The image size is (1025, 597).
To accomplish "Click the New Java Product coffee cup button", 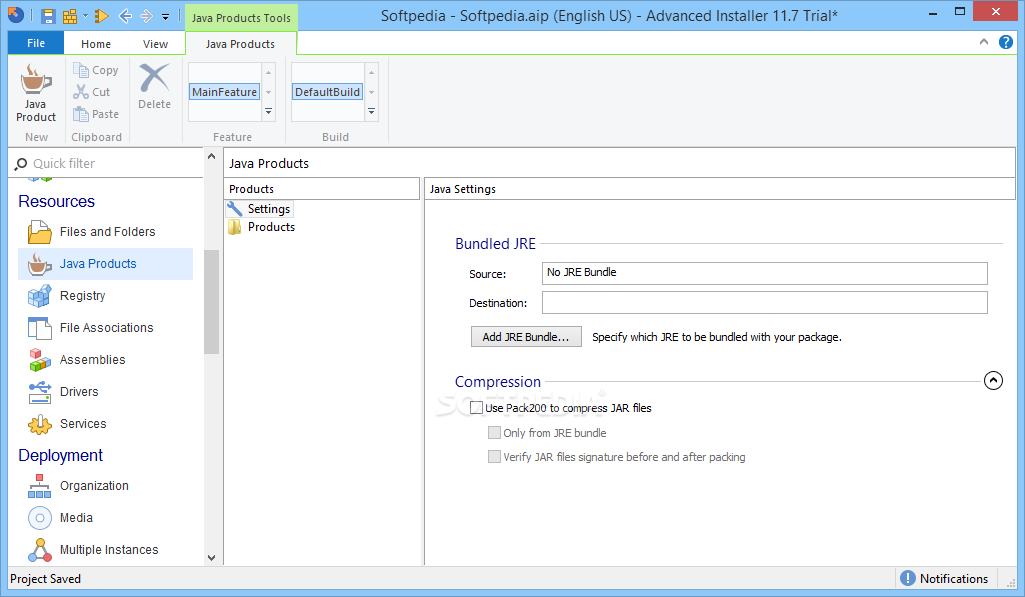I will click(x=35, y=93).
